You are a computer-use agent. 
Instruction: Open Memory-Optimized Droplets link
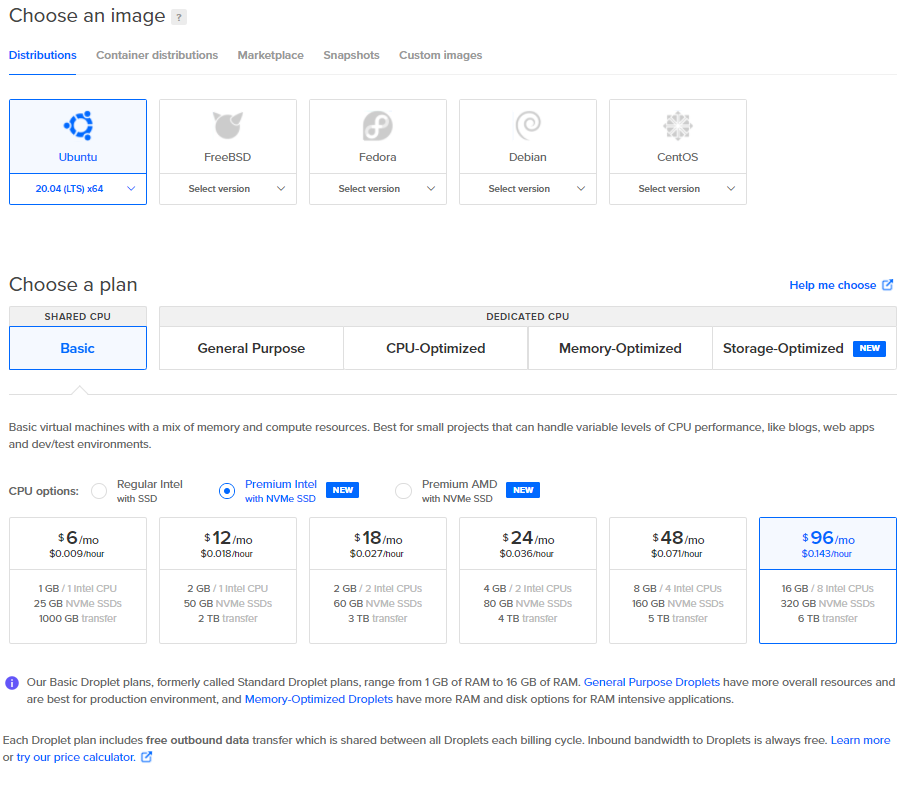(x=319, y=699)
